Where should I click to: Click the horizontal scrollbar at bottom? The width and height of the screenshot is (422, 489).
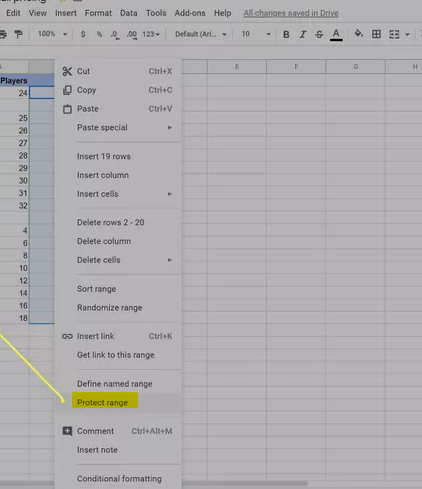153,483
